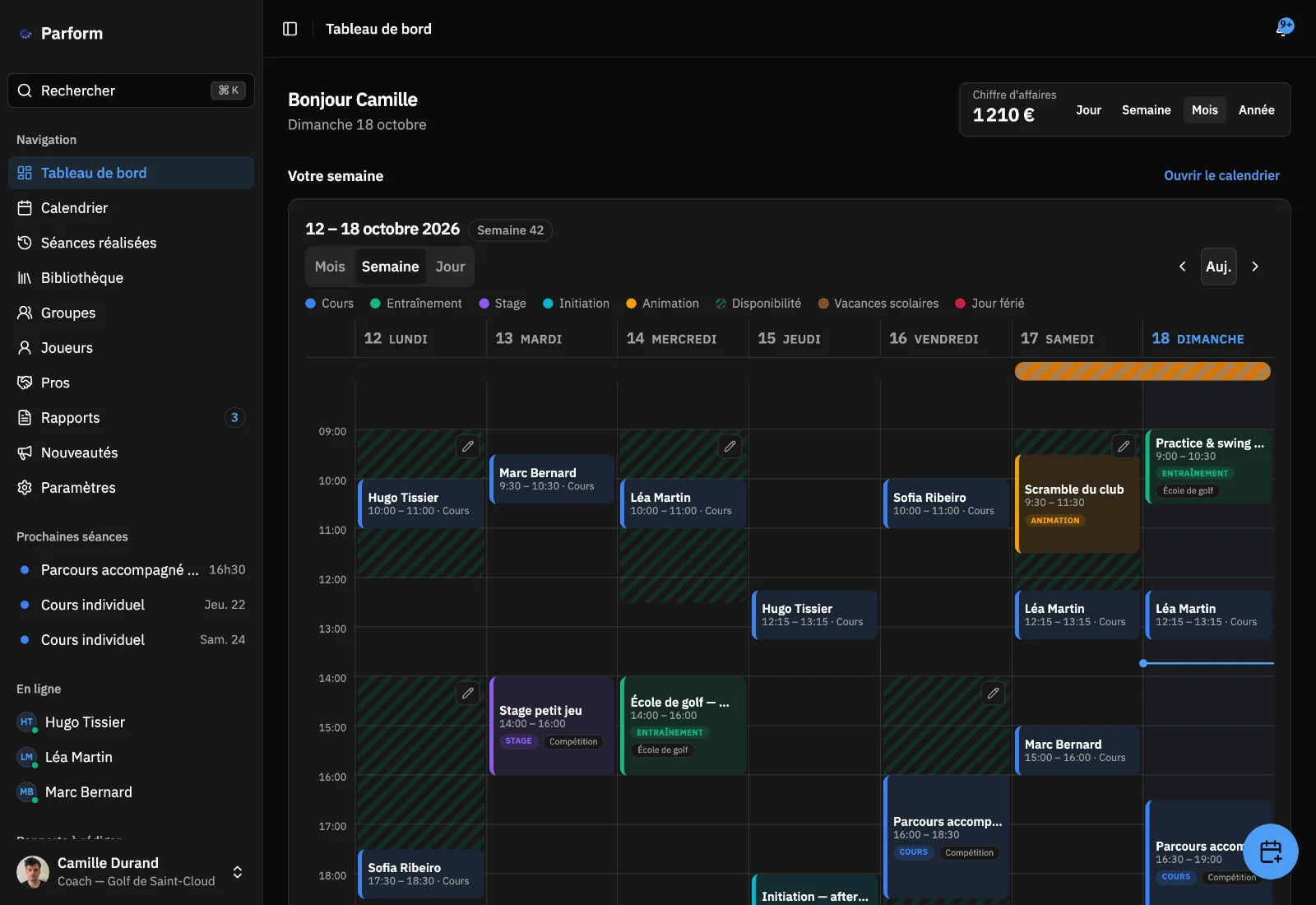
Task: Toggle the Animation legend filter
Action: (x=663, y=304)
